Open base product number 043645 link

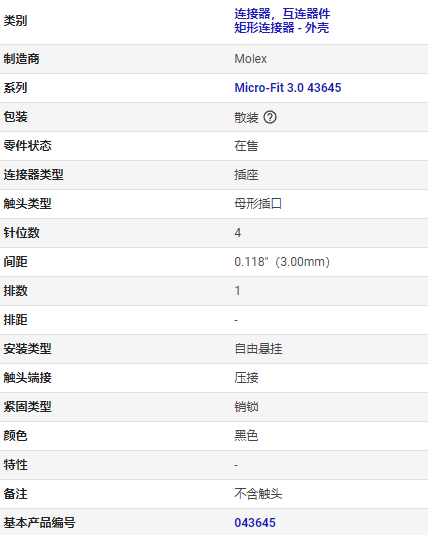tap(255, 523)
